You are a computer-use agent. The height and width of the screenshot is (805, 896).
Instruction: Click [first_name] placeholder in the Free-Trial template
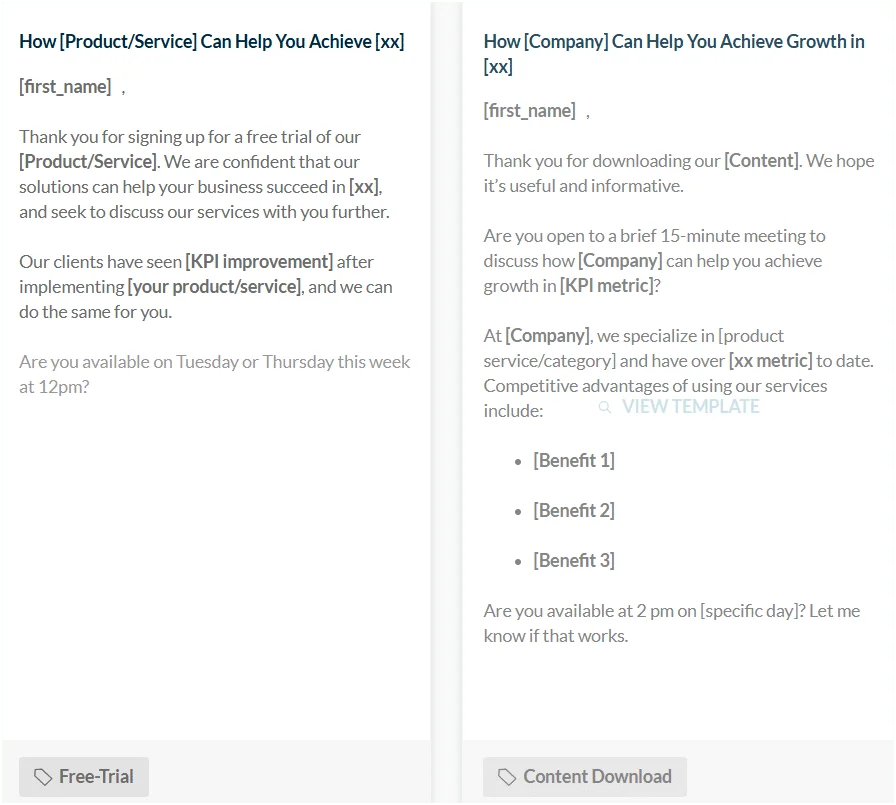tap(65, 87)
